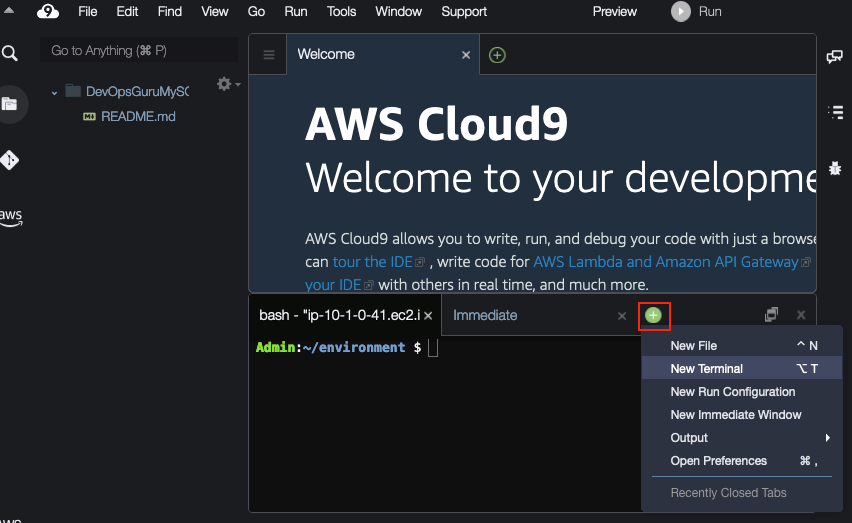Open the Outline panel icon

pyautogui.click(x=835, y=112)
